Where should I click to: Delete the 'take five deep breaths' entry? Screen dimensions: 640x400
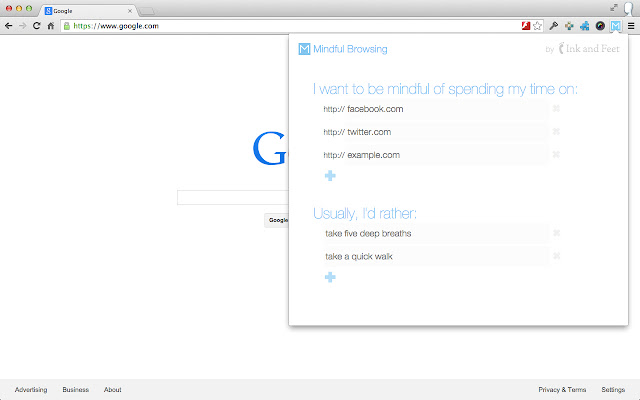(x=556, y=233)
